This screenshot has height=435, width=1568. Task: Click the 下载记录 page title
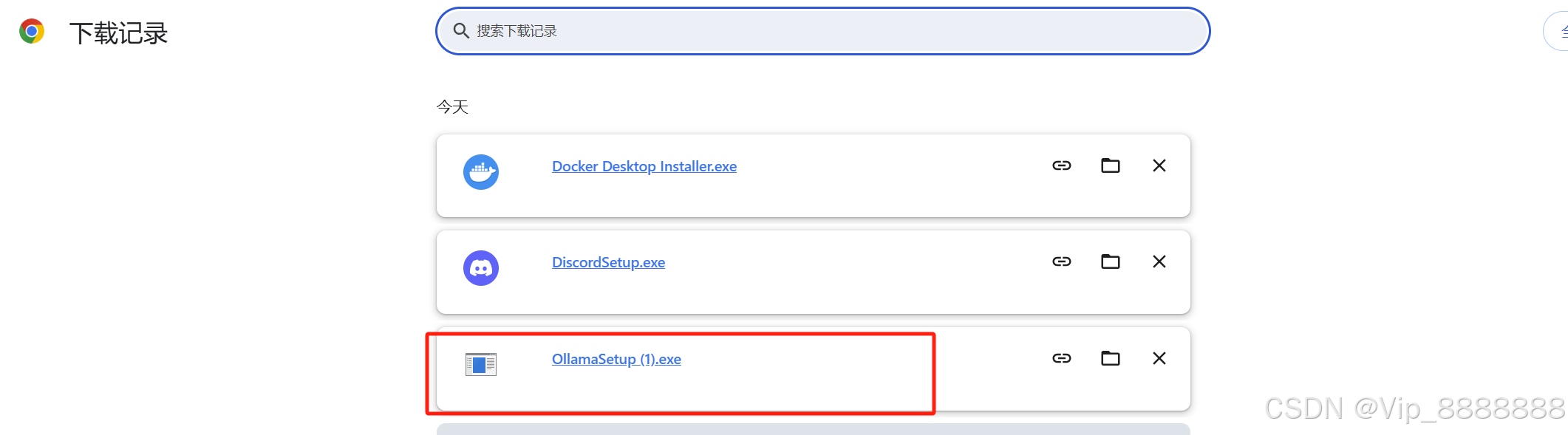pos(118,33)
